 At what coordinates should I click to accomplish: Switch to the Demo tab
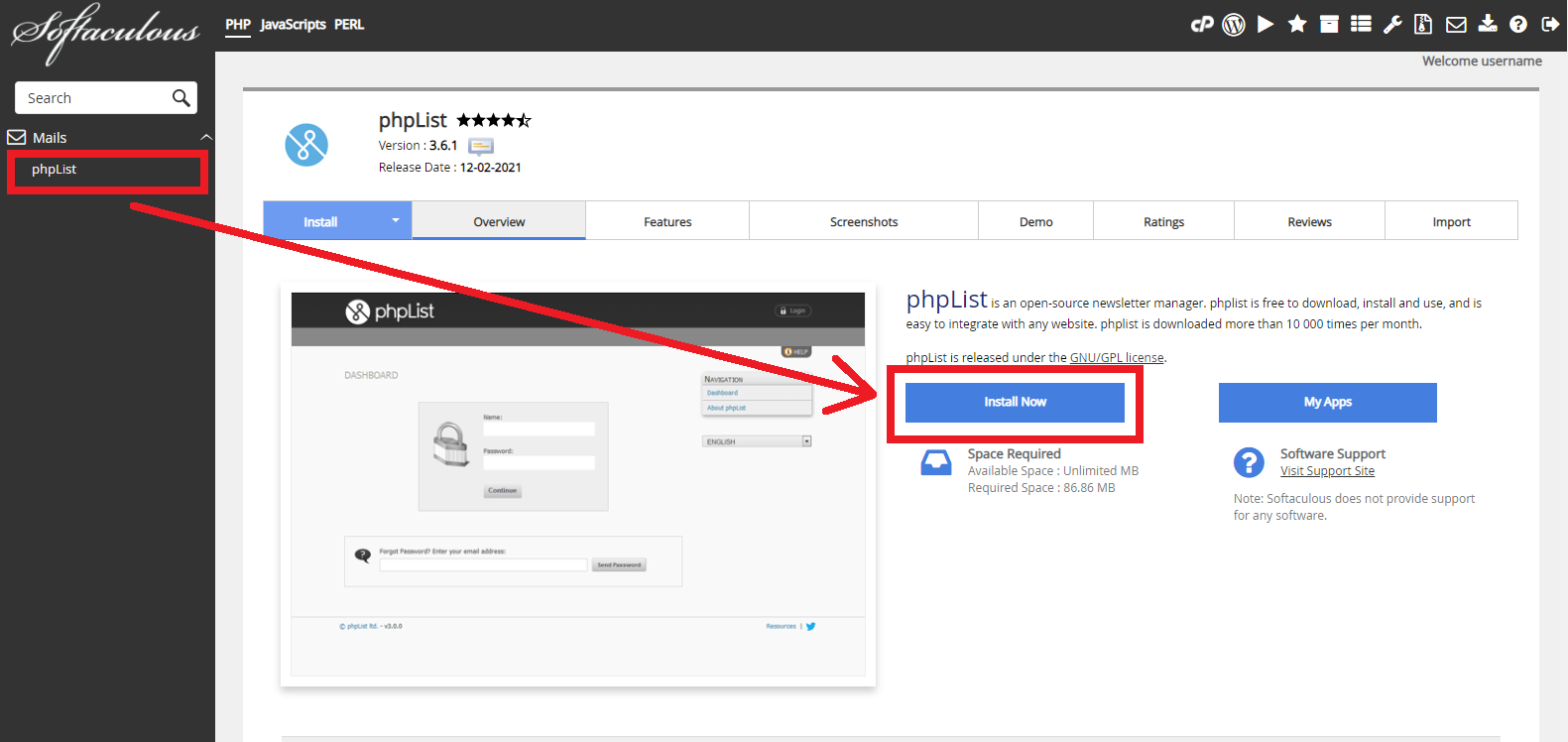[1036, 221]
